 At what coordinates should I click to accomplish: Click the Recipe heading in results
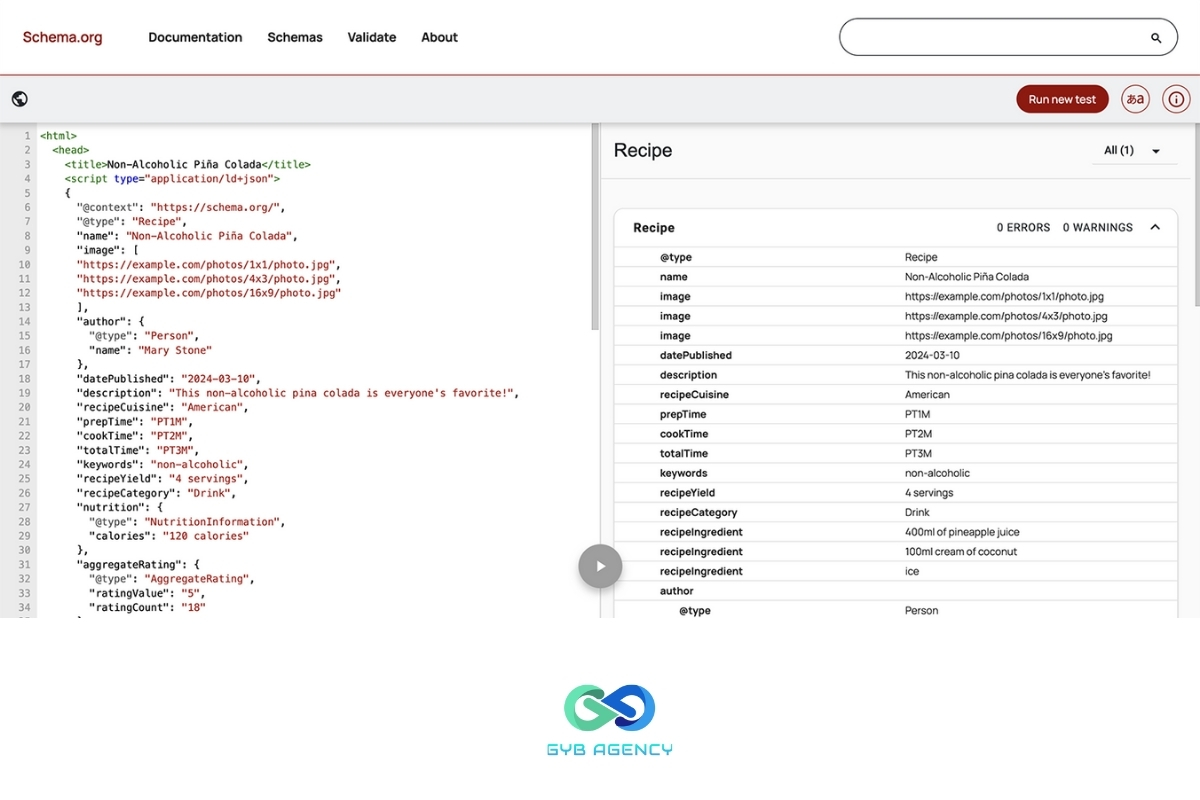643,150
